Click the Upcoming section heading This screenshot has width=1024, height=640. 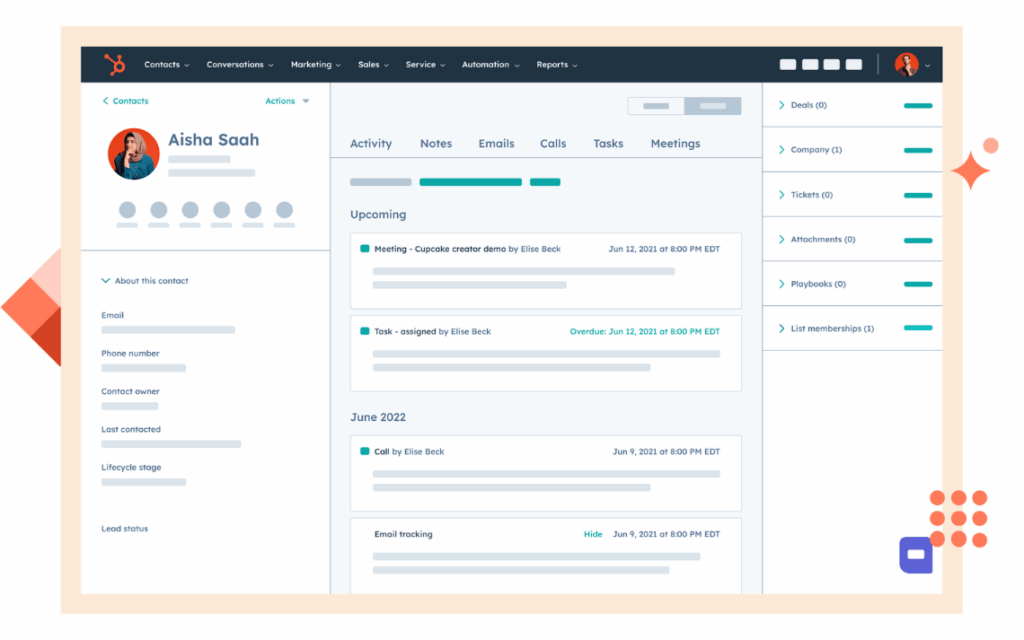(x=378, y=214)
